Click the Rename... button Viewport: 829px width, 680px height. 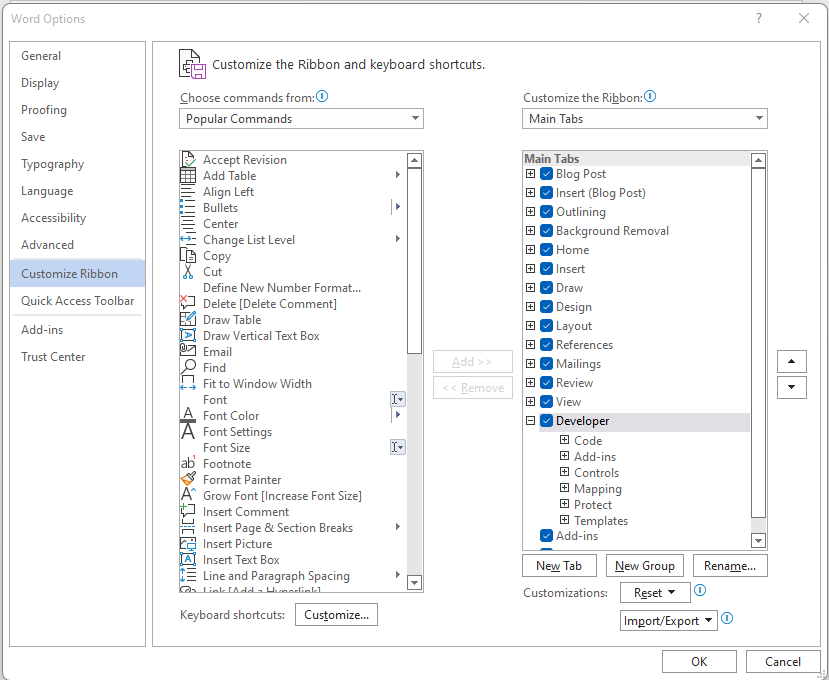(730, 566)
